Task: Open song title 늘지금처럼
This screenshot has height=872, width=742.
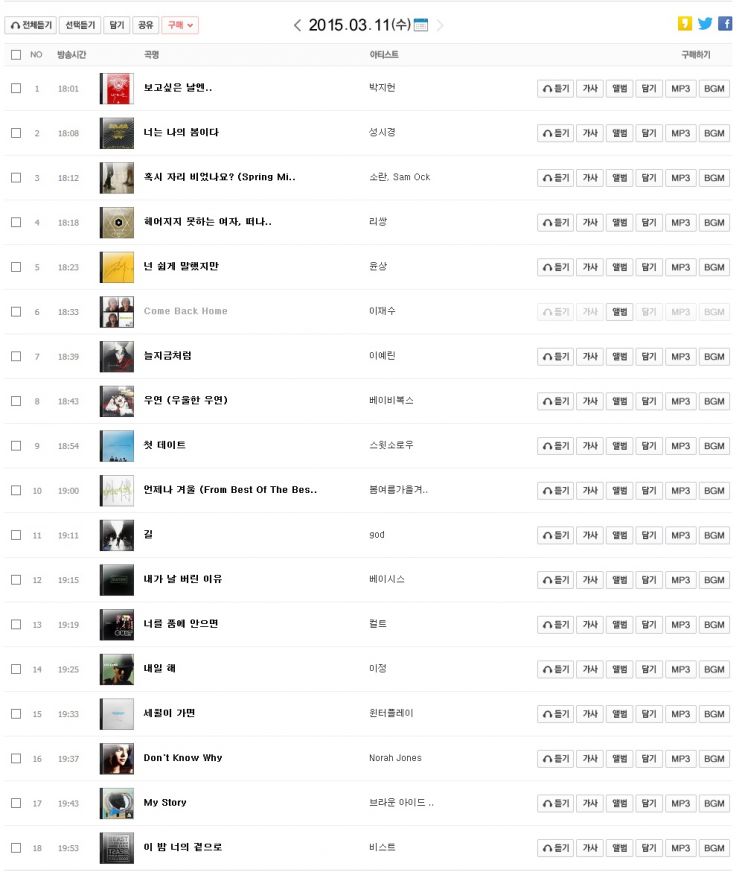Action: pos(167,356)
